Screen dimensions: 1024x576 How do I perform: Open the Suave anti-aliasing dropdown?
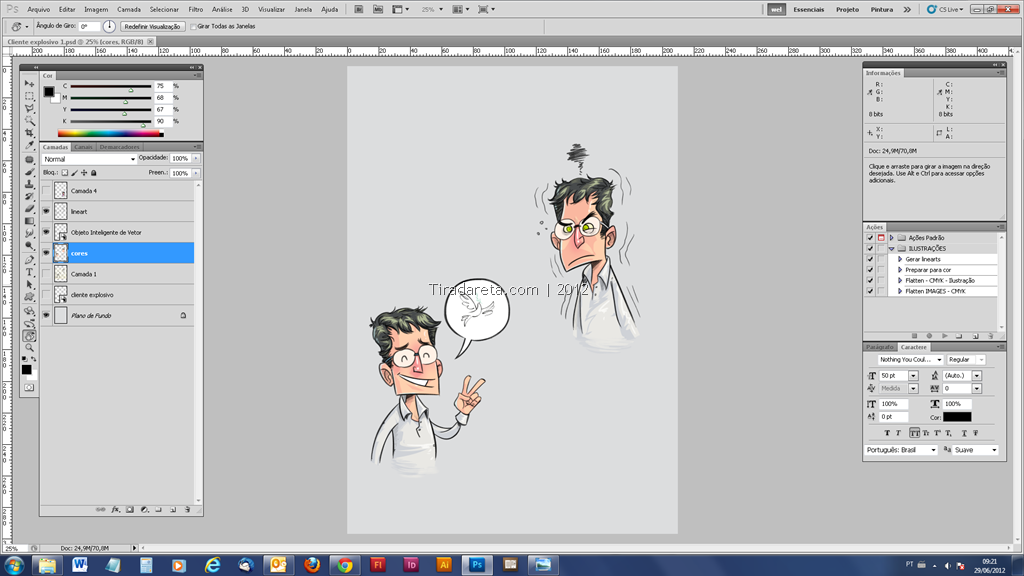coord(976,450)
